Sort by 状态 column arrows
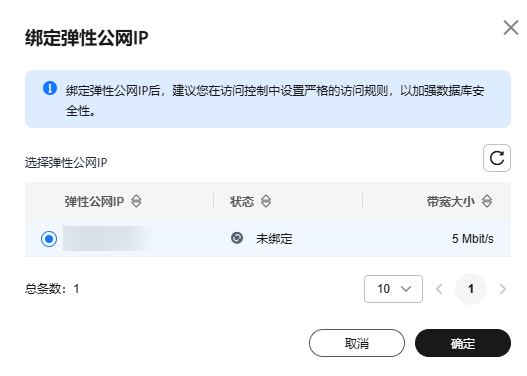 (x=266, y=201)
